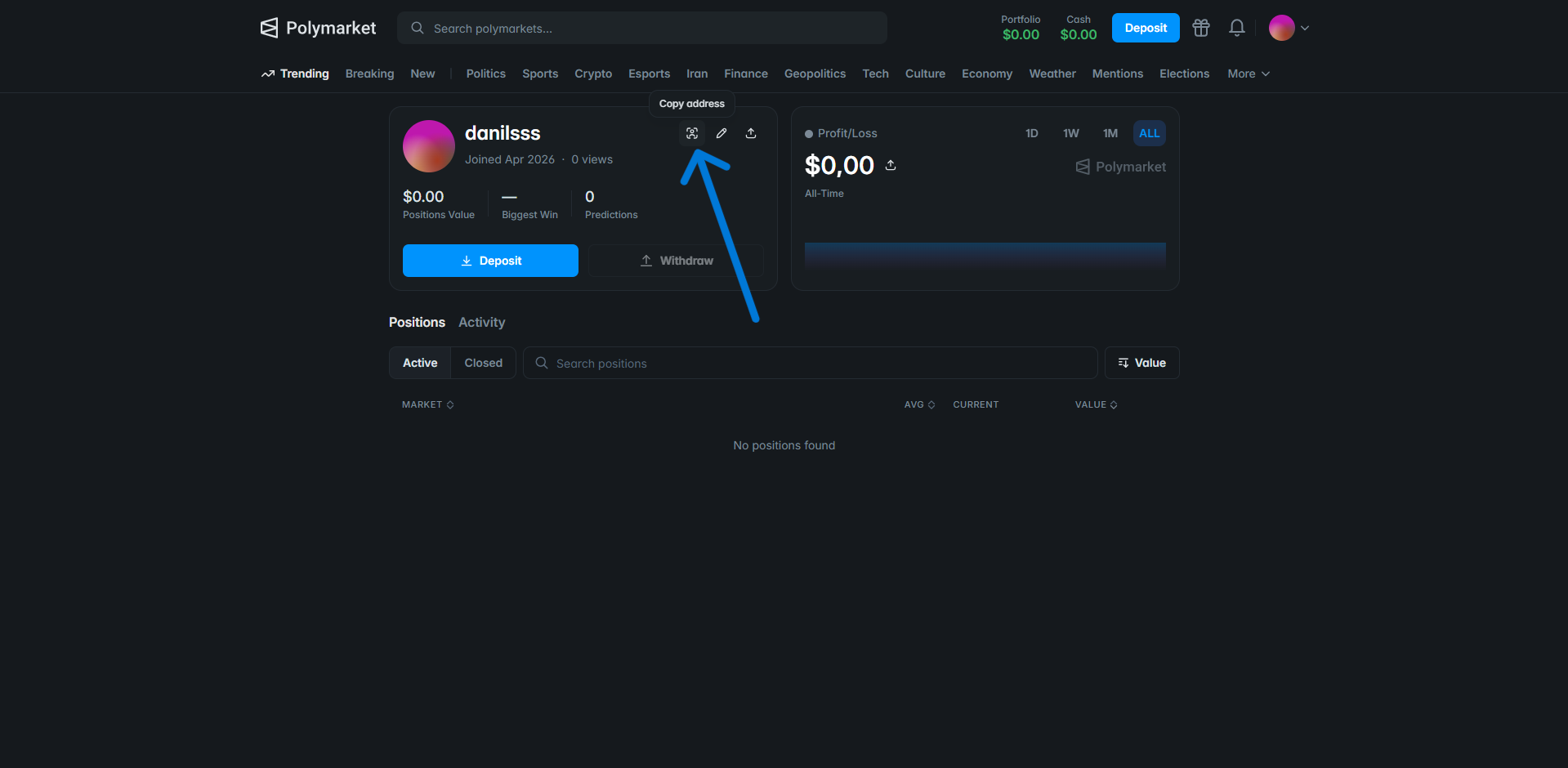Click the Positions Value stat
This screenshot has width=1568, height=768.
point(439,204)
